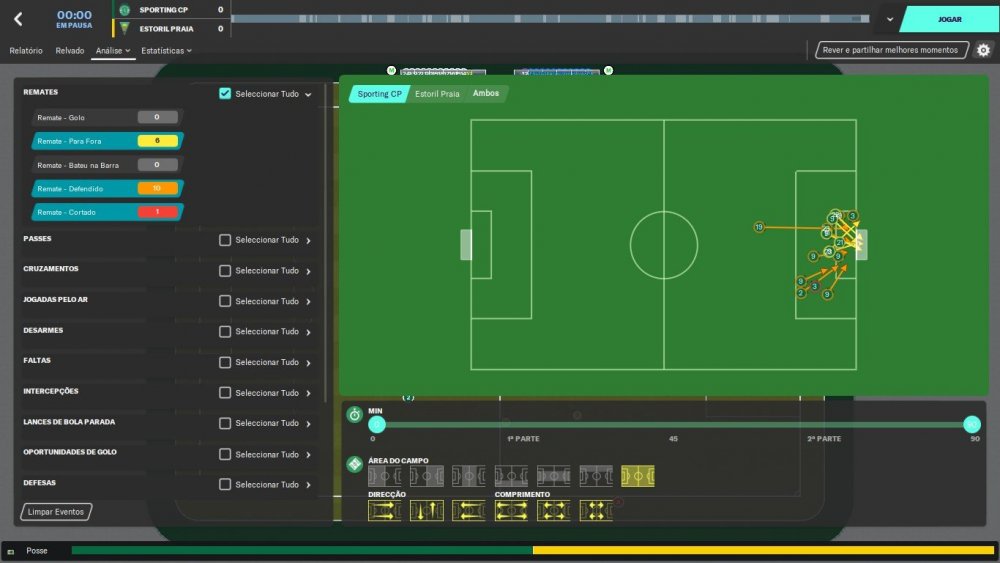Open the Relatório tab
Viewport: 1000px width, 563px height.
pos(26,50)
